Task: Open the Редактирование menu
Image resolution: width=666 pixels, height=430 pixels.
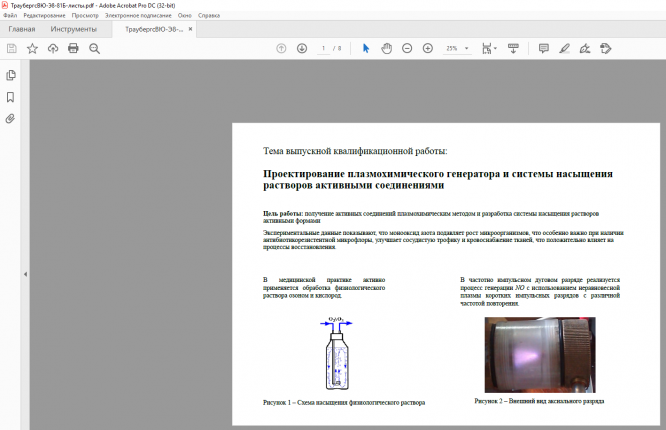Action: click(44, 17)
